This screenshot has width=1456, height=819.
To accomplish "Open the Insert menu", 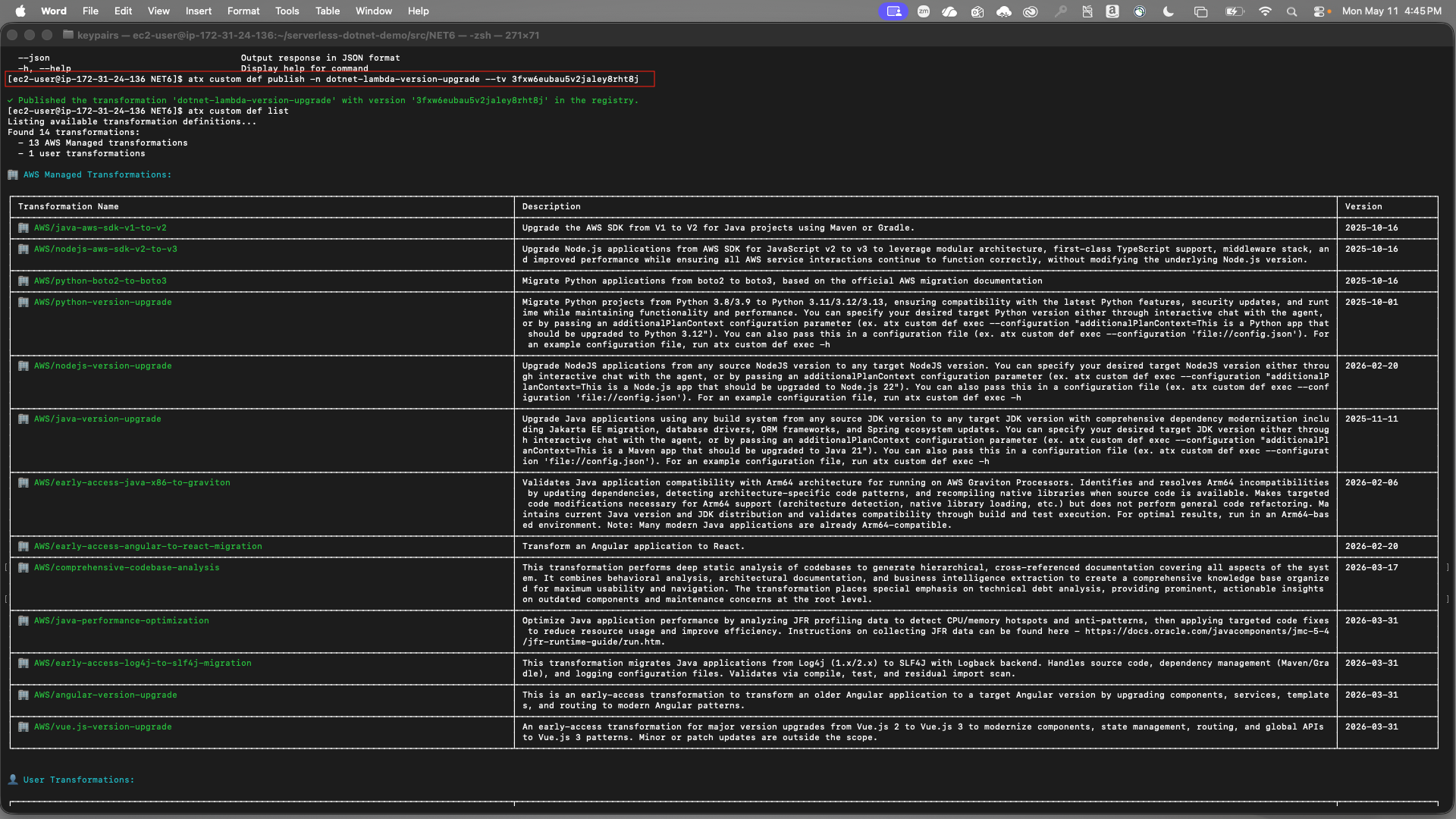I will click(x=199, y=11).
